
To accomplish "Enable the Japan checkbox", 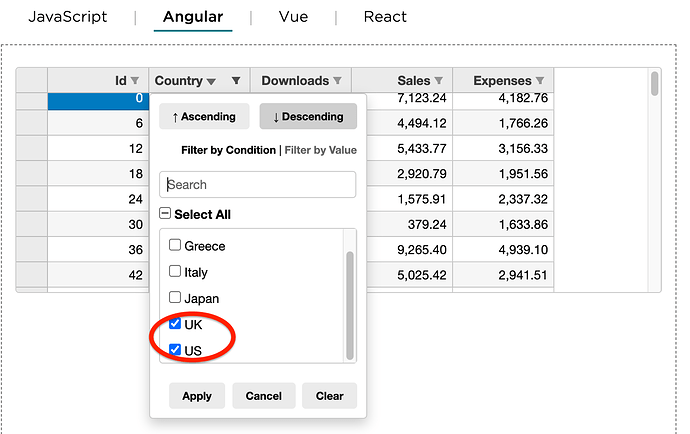I will coord(175,297).
